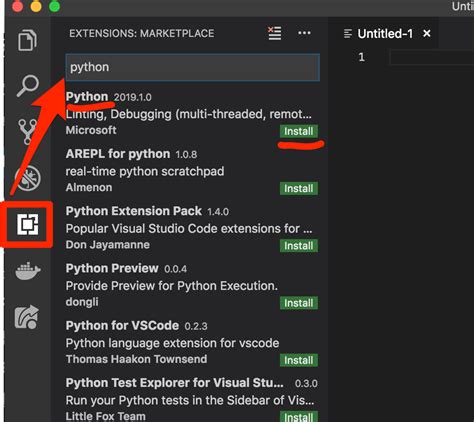474x422 pixels.
Task: Clear extensions search results icon
Action: [x=275, y=33]
